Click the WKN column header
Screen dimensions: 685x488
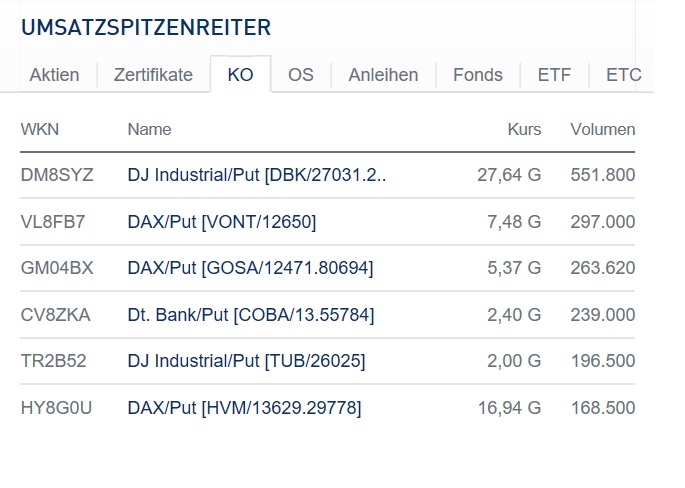click(39, 129)
